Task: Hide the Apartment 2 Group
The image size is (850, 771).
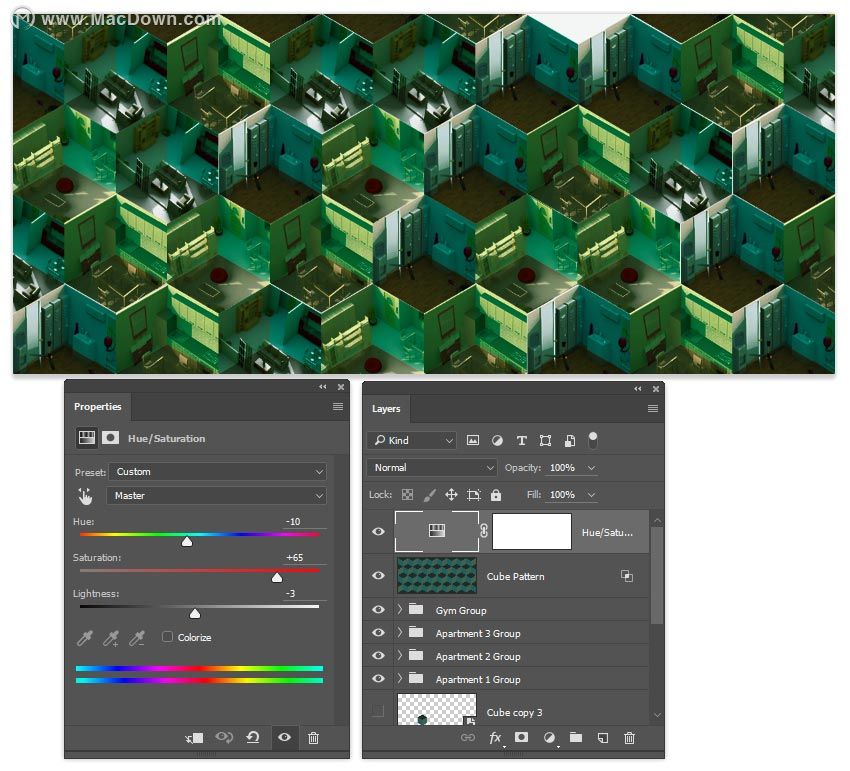Action: (378, 656)
